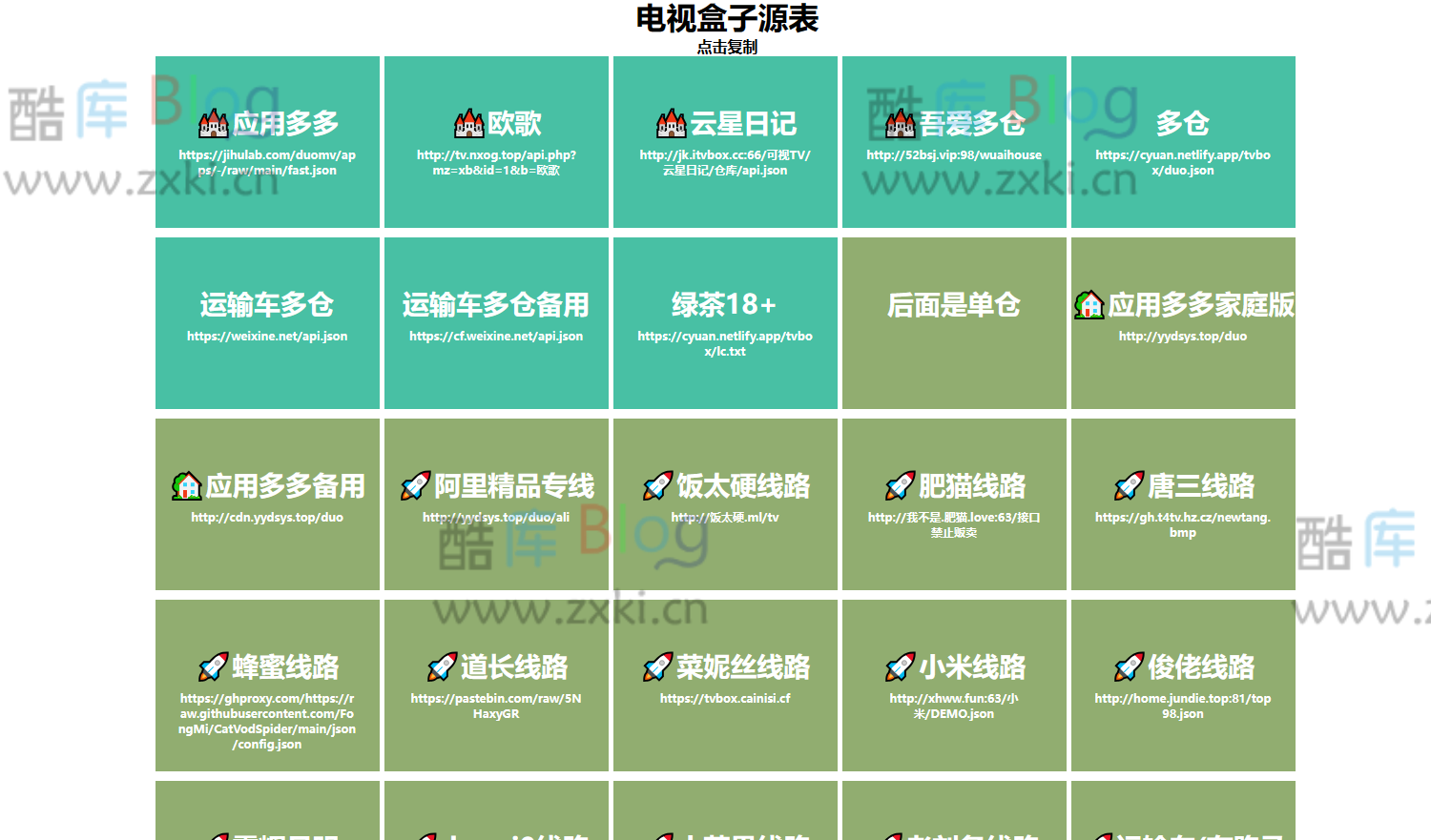Viewport: 1431px width, 840px height.
Task: Click the cyuan.netlify.app lc.txt link
Action: (x=725, y=343)
